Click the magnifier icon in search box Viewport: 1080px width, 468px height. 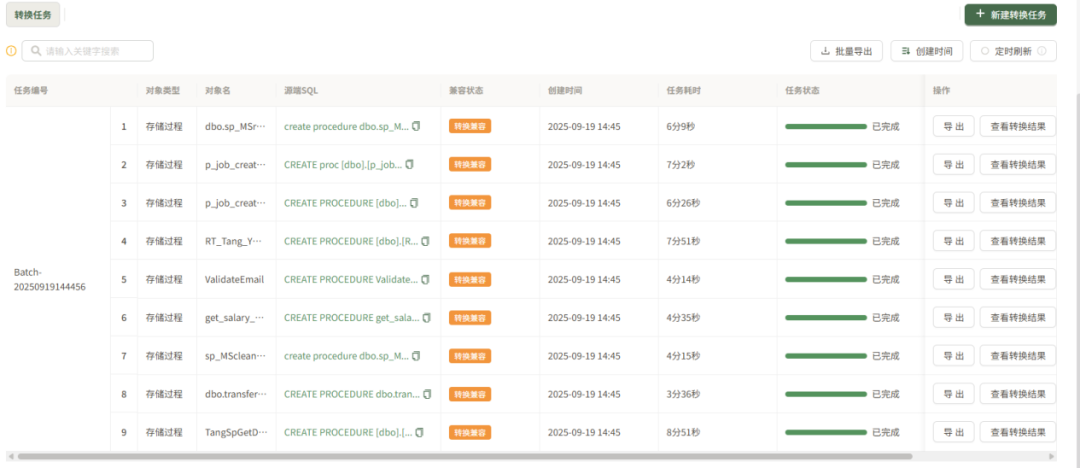pyautogui.click(x=36, y=51)
